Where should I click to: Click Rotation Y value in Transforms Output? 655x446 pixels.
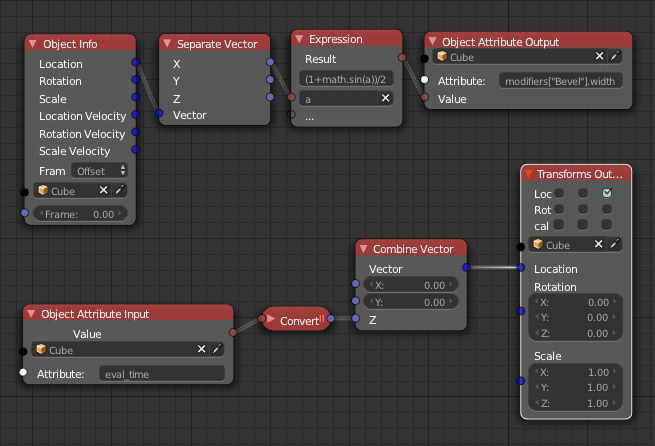click(576, 317)
